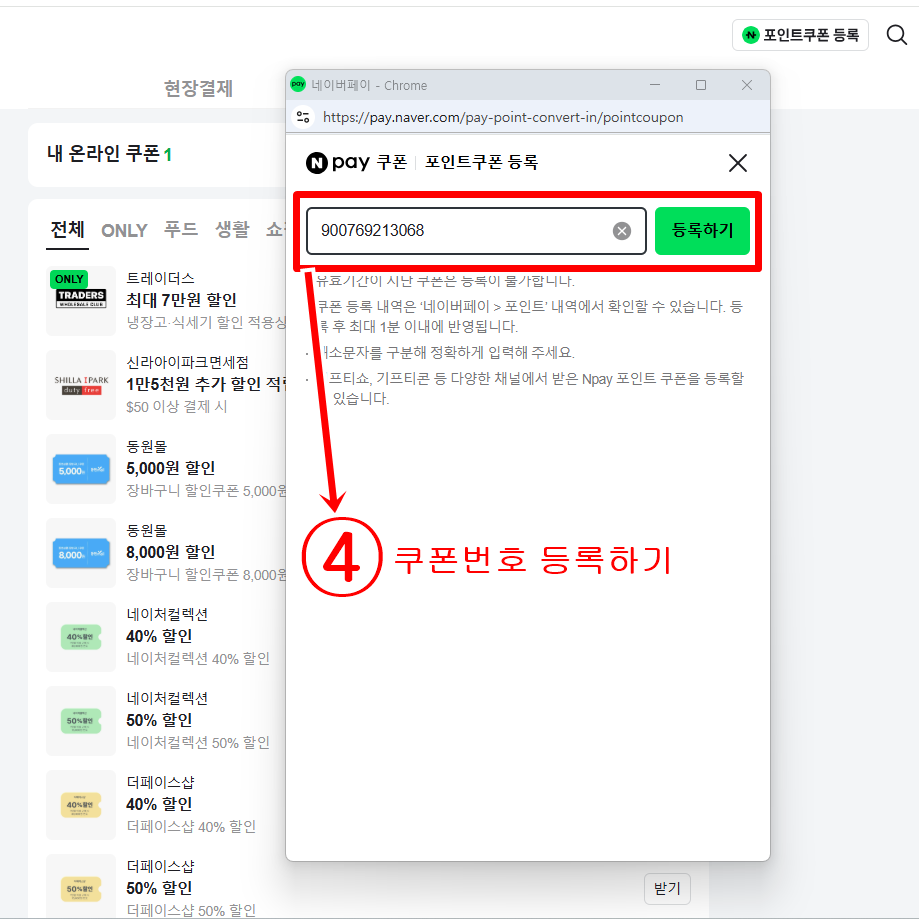This screenshot has width=919, height=919.
Task: Click the '$50 이상 결제 시' text
Action: [x=176, y=406]
